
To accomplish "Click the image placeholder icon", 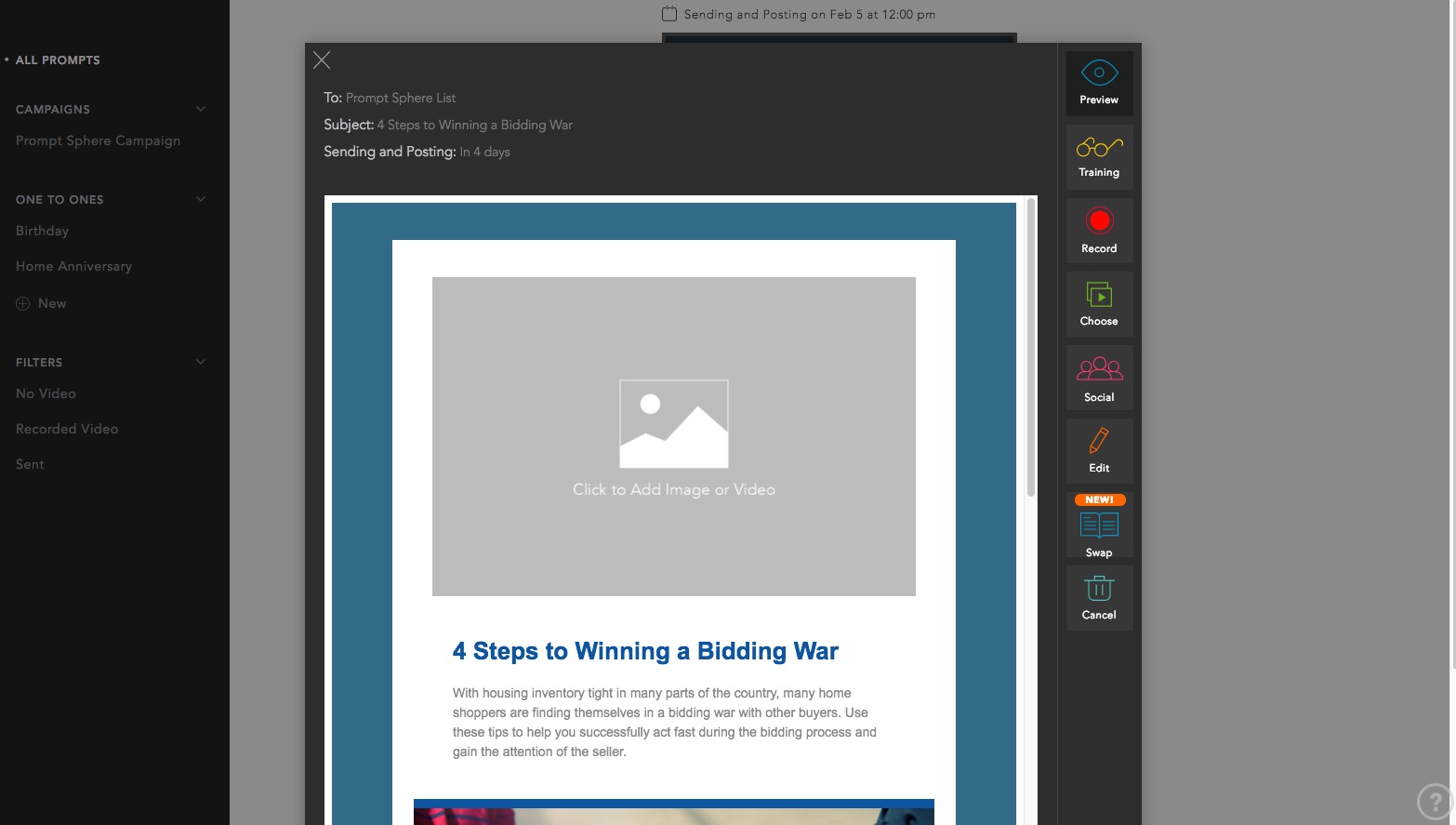I will [x=674, y=423].
